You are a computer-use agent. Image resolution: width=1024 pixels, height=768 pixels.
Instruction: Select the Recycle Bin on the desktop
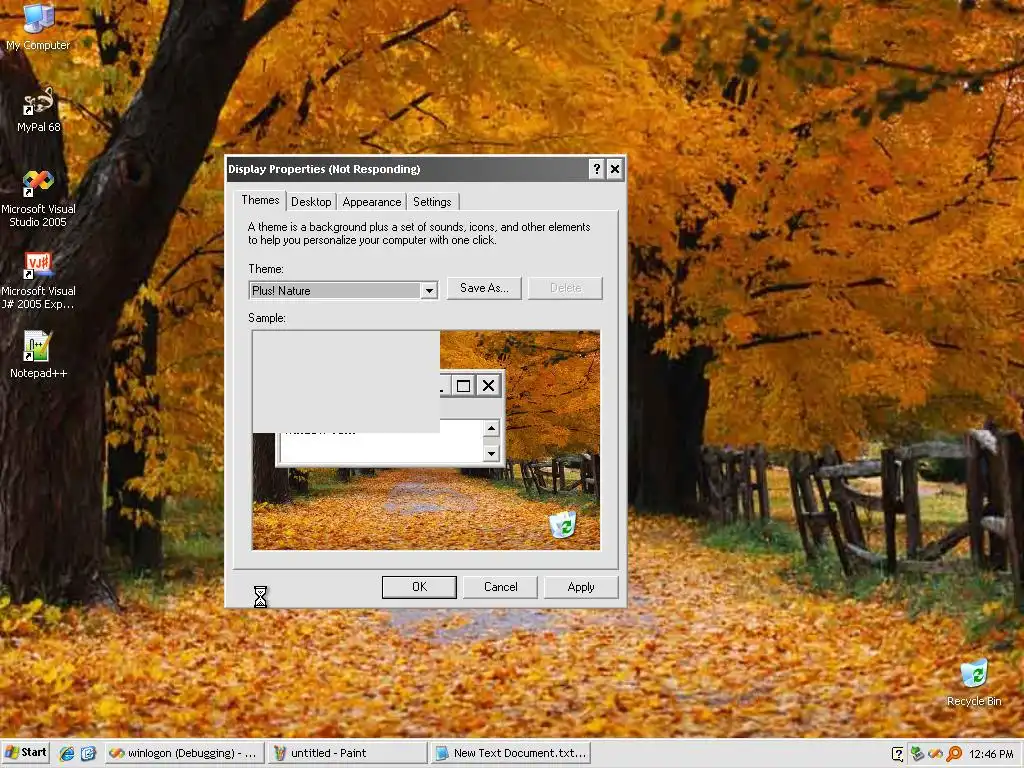pyautogui.click(x=974, y=683)
